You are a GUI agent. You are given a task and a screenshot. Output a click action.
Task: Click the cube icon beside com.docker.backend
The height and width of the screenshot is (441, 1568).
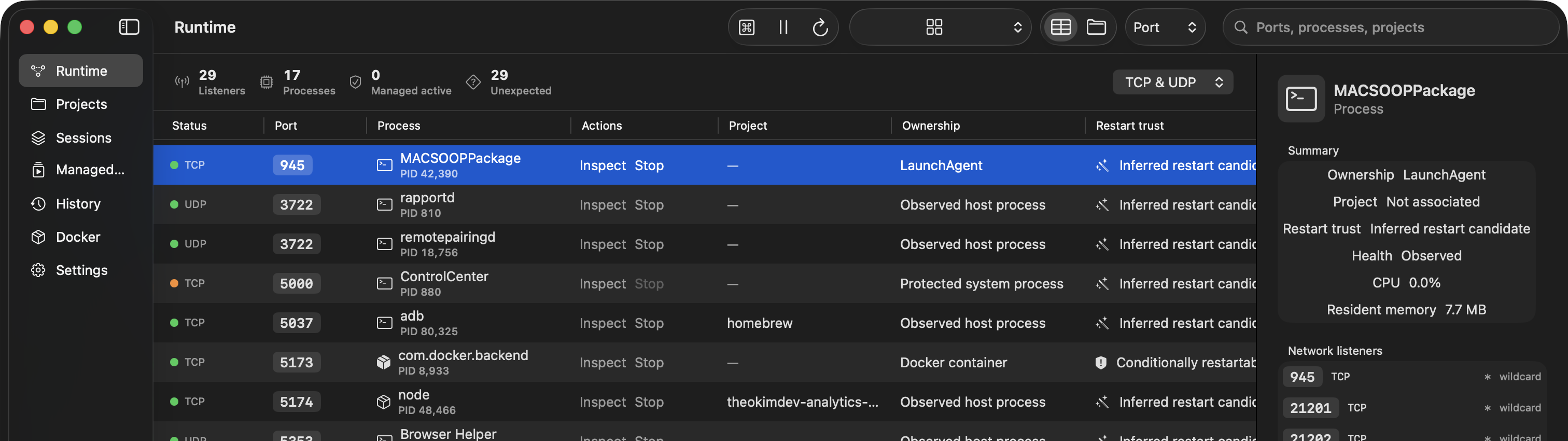pos(384,363)
